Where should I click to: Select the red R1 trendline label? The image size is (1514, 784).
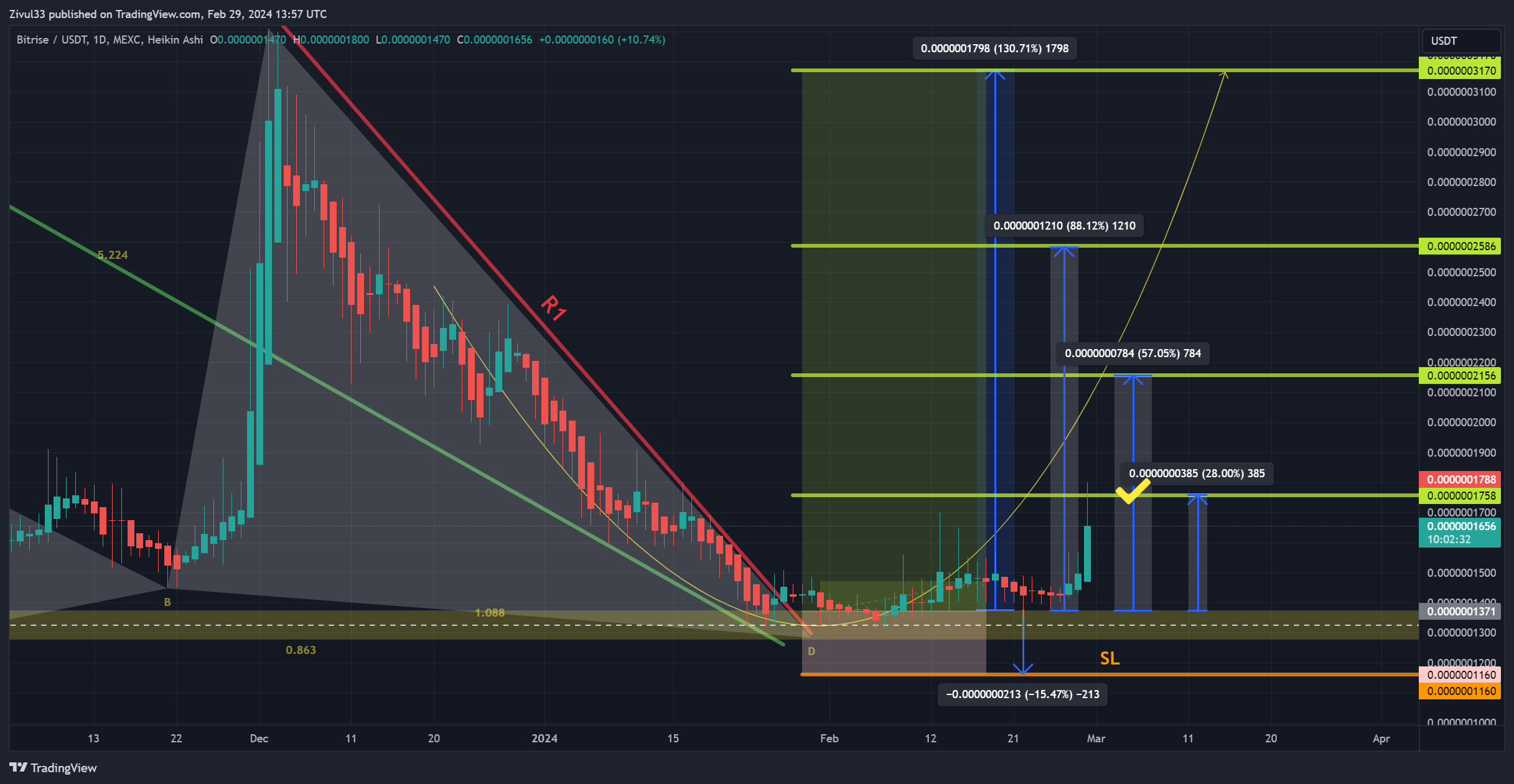coord(553,307)
